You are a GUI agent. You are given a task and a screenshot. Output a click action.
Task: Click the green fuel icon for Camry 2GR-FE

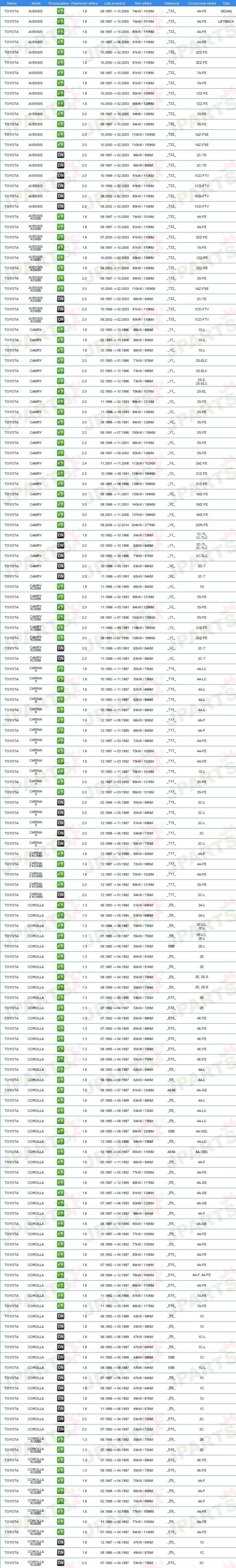pos(60,525)
